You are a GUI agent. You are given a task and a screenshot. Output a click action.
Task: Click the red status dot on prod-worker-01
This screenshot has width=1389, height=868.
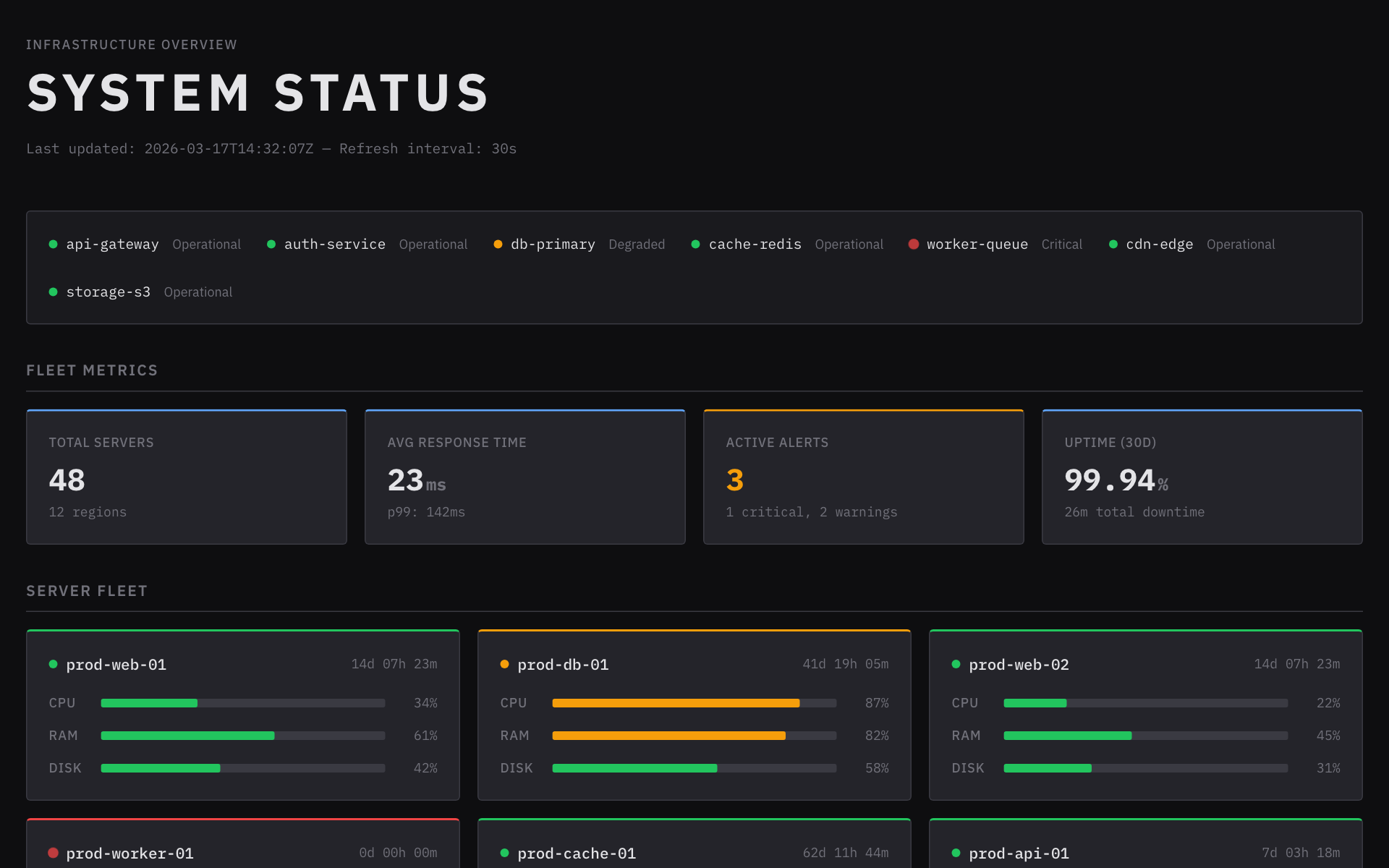coord(53,853)
